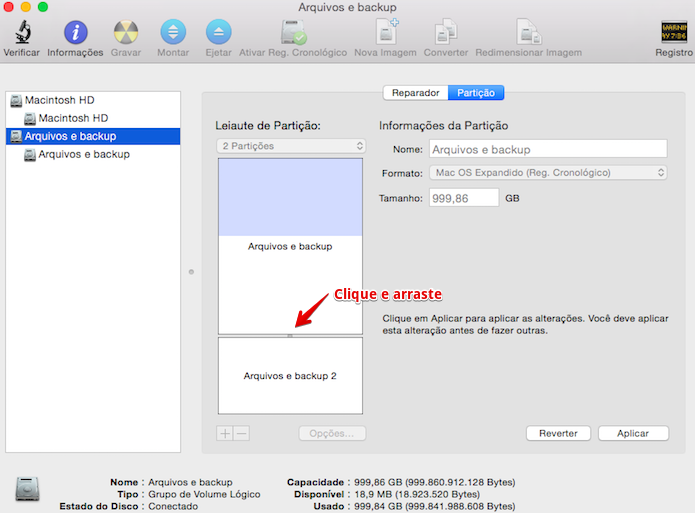Click the Ejetar eject icon

[219, 32]
